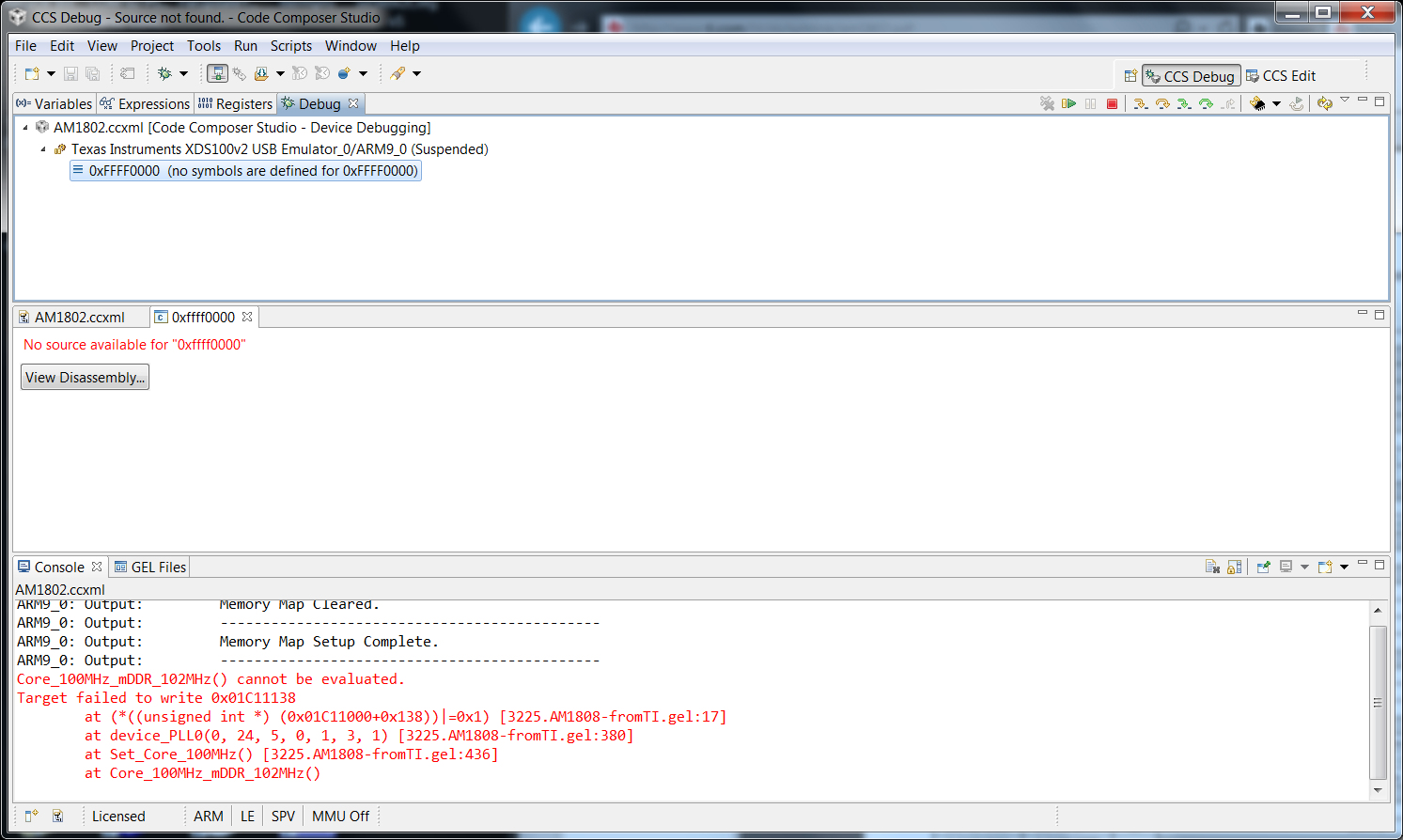The width and height of the screenshot is (1403, 840).
Task: Toggle the Connect Target toolbar button
Action: tap(217, 73)
